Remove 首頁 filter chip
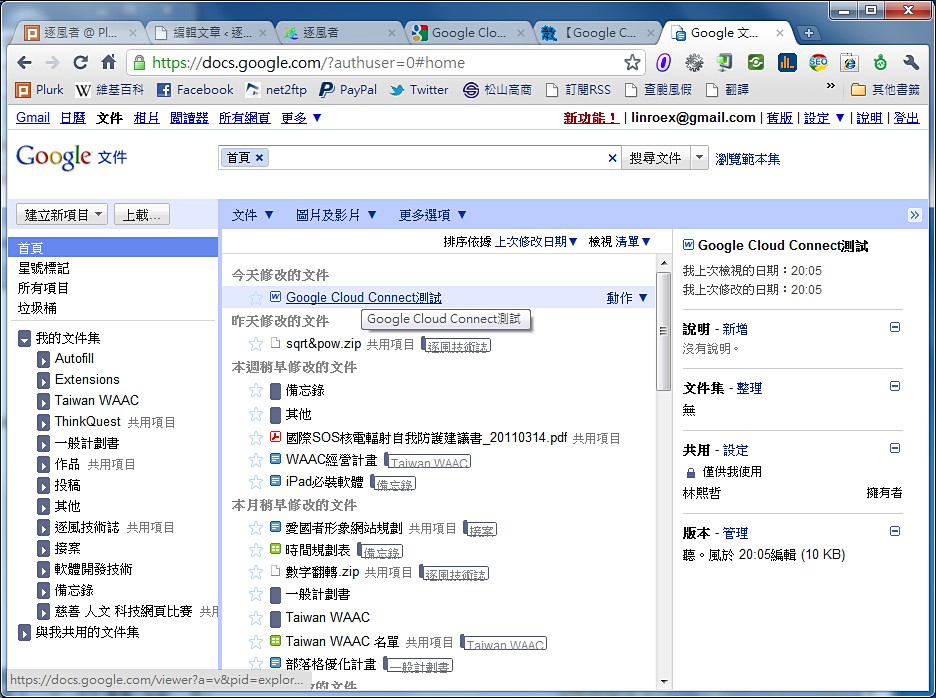Viewport: 936px width, 698px height. [259, 158]
